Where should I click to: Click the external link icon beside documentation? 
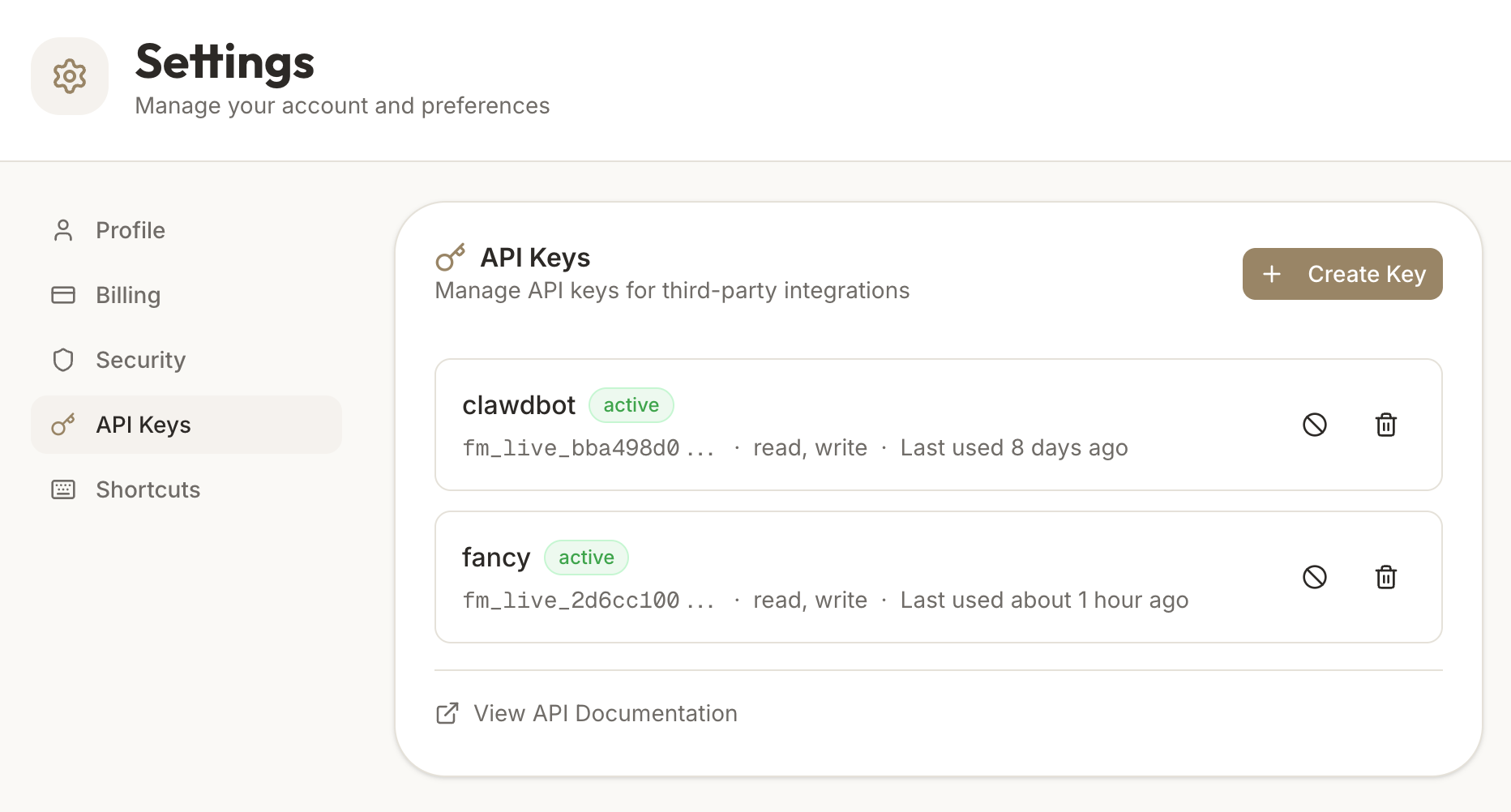tap(447, 713)
